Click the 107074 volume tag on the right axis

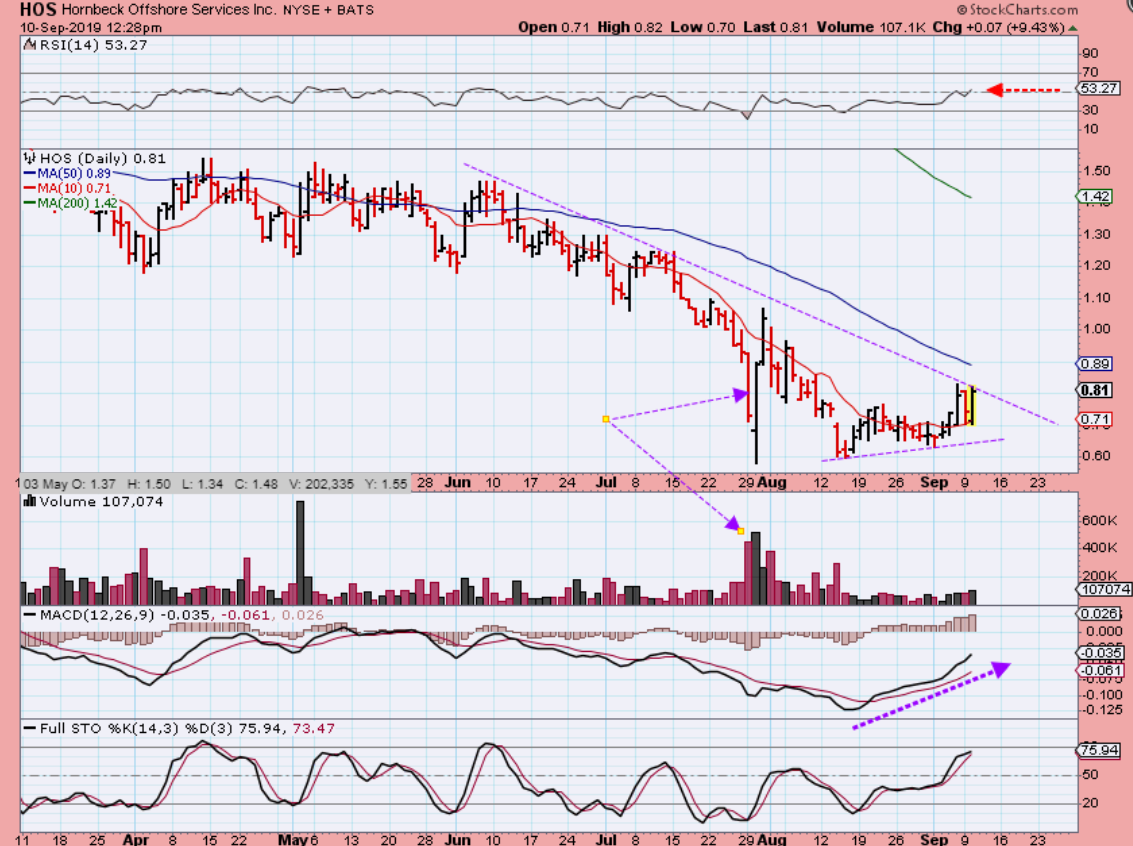click(1105, 590)
